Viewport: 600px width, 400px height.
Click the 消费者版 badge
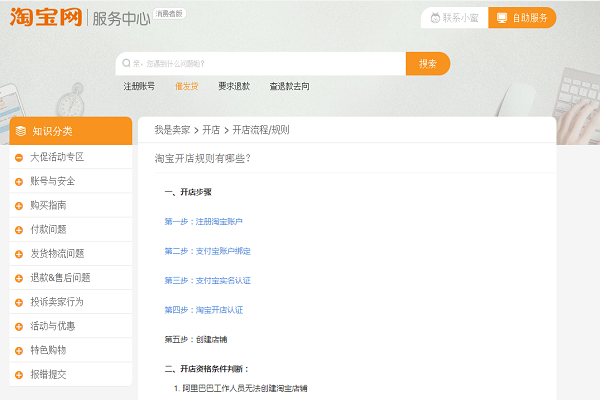coord(169,14)
